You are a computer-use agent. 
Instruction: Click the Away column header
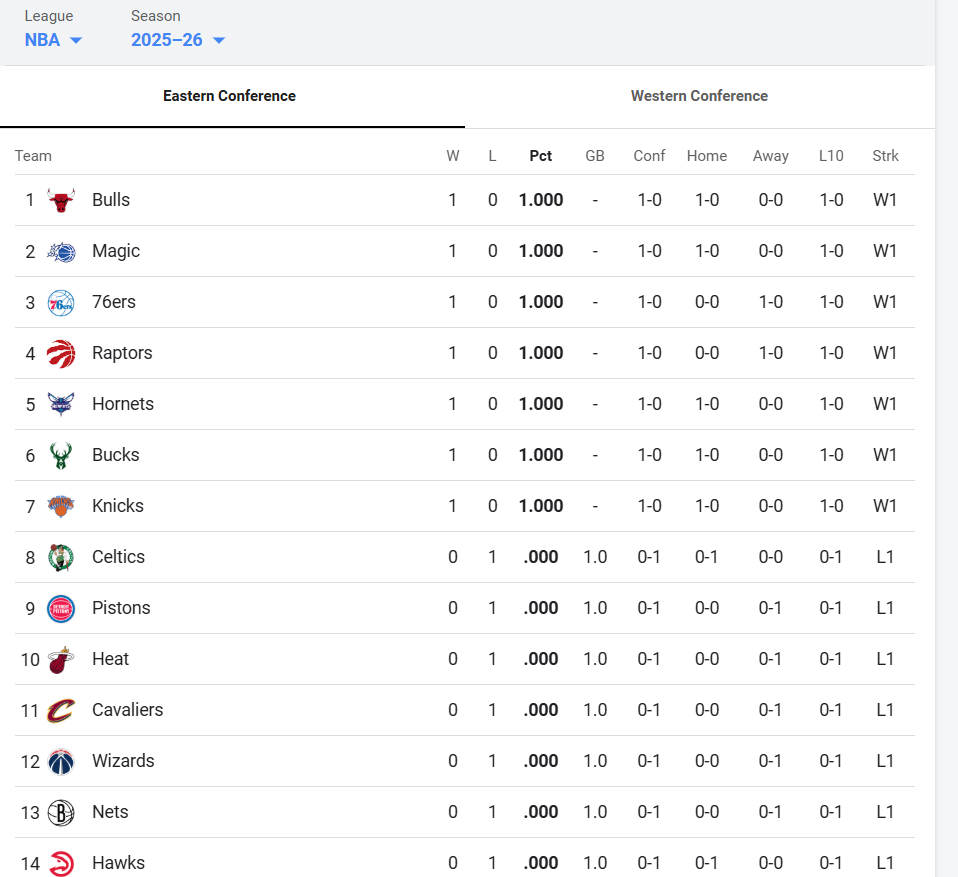click(770, 156)
